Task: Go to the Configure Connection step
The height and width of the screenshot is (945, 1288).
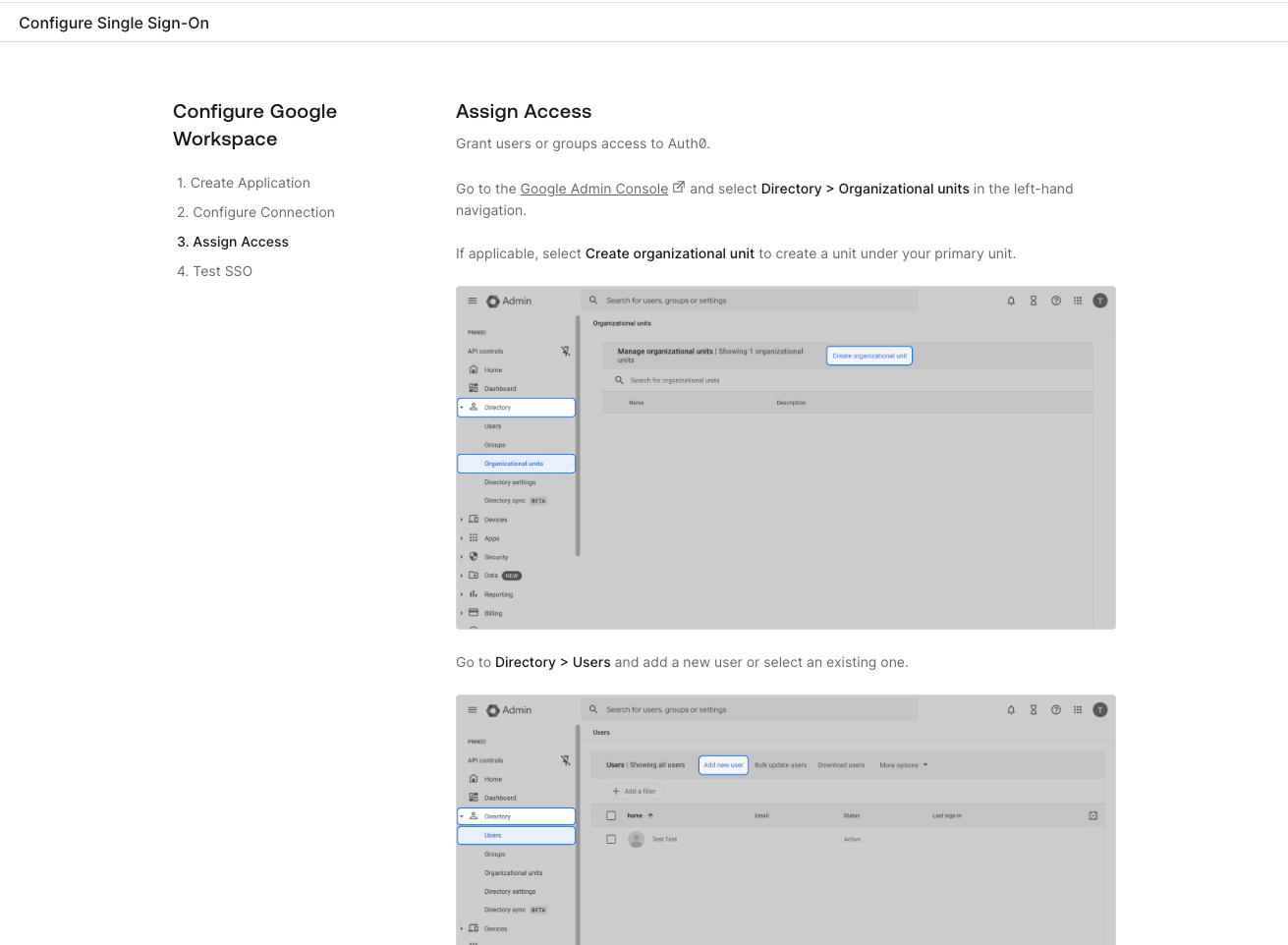Action: click(x=255, y=212)
